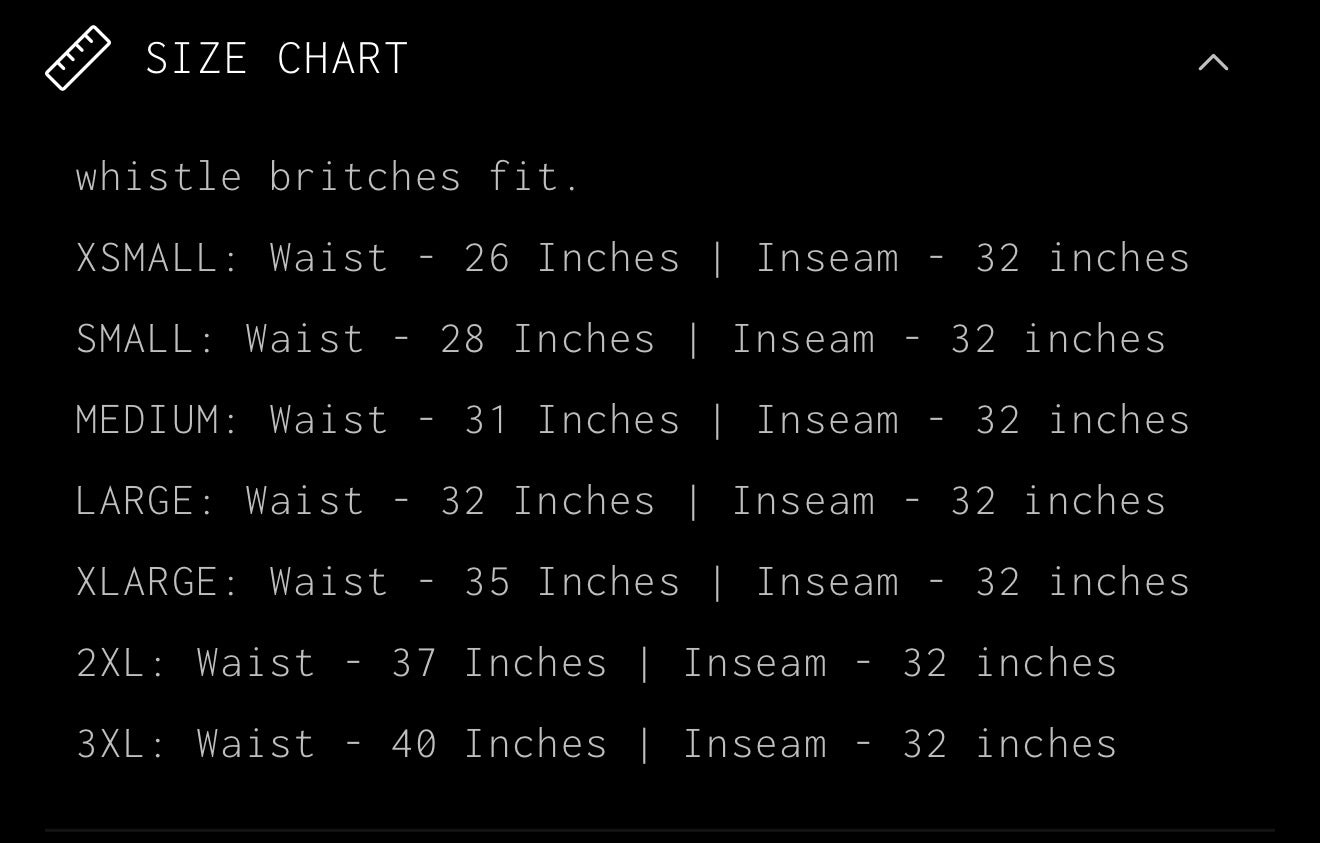
Task: Click the 3XL waist 40 Inches value
Action: pyautogui.click(x=499, y=744)
